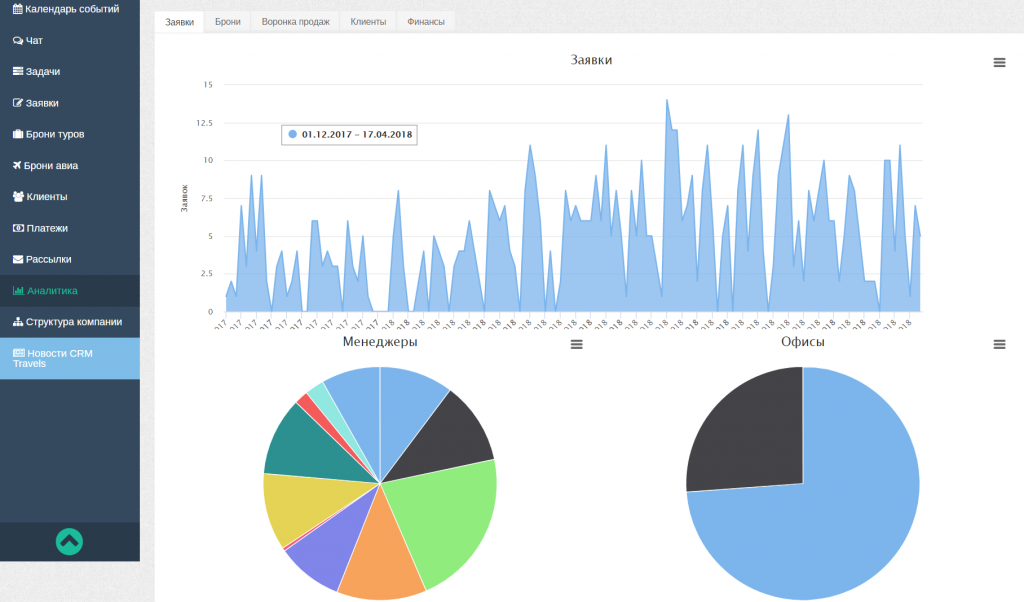This screenshot has width=1024, height=602.
Task: Toggle the 01.12.2017 – 17.04.2018 legend series
Action: 349,135
